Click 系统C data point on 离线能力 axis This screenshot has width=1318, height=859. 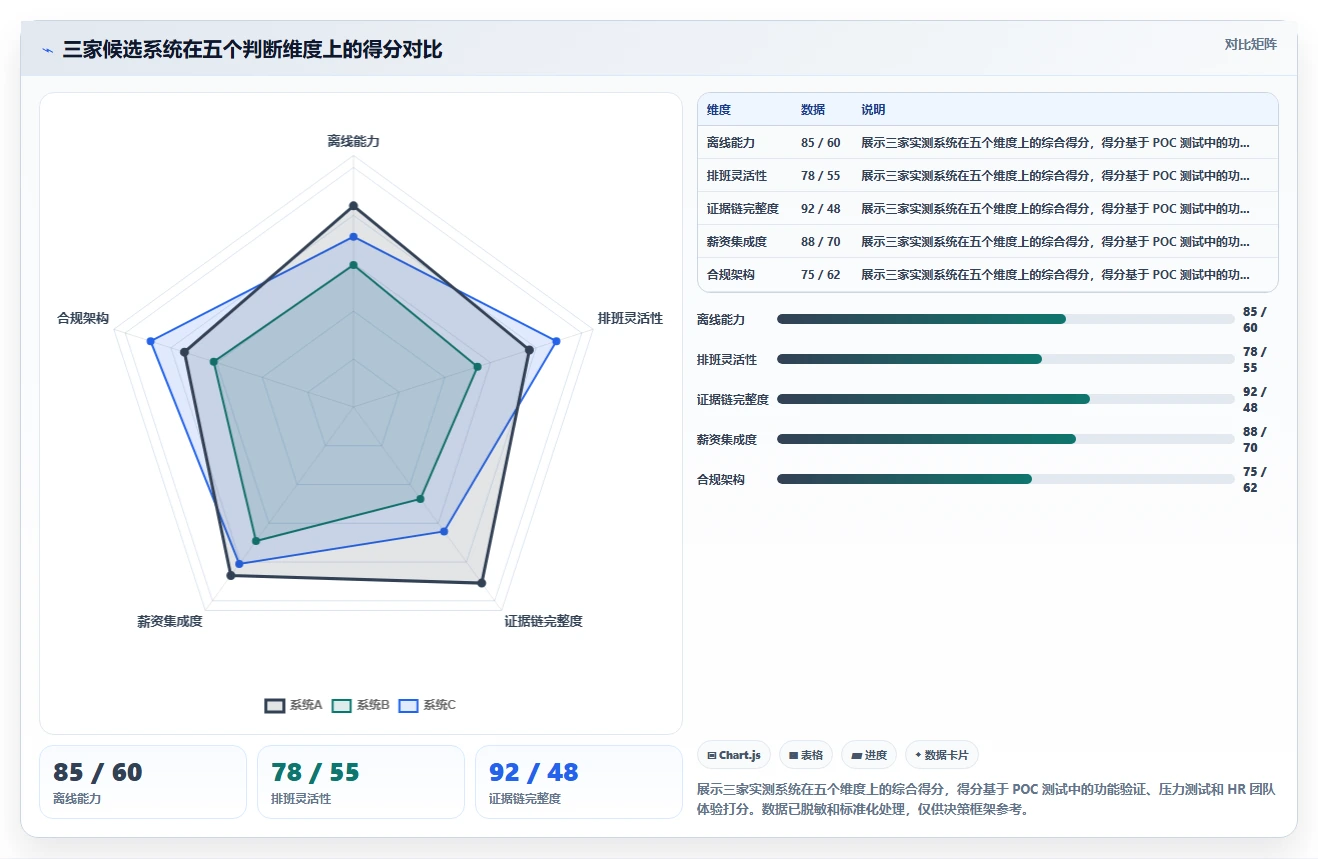353,237
